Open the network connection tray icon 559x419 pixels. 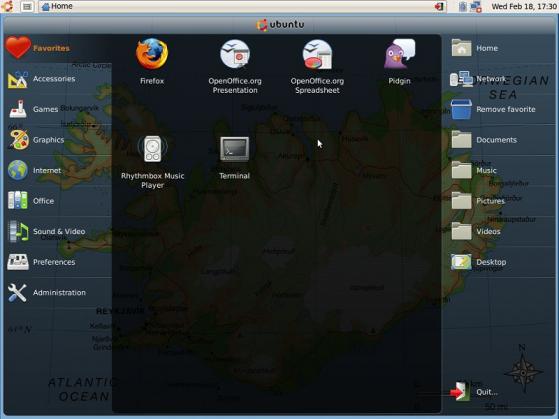pos(476,6)
